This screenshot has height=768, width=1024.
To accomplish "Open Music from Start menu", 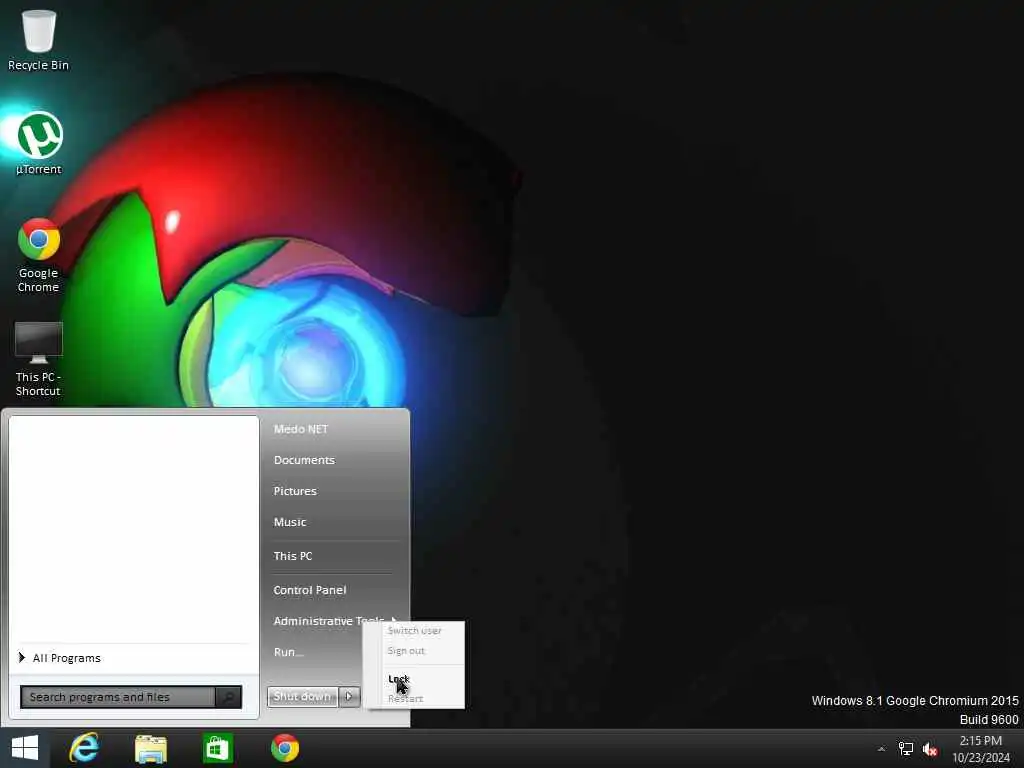I will pos(289,522).
